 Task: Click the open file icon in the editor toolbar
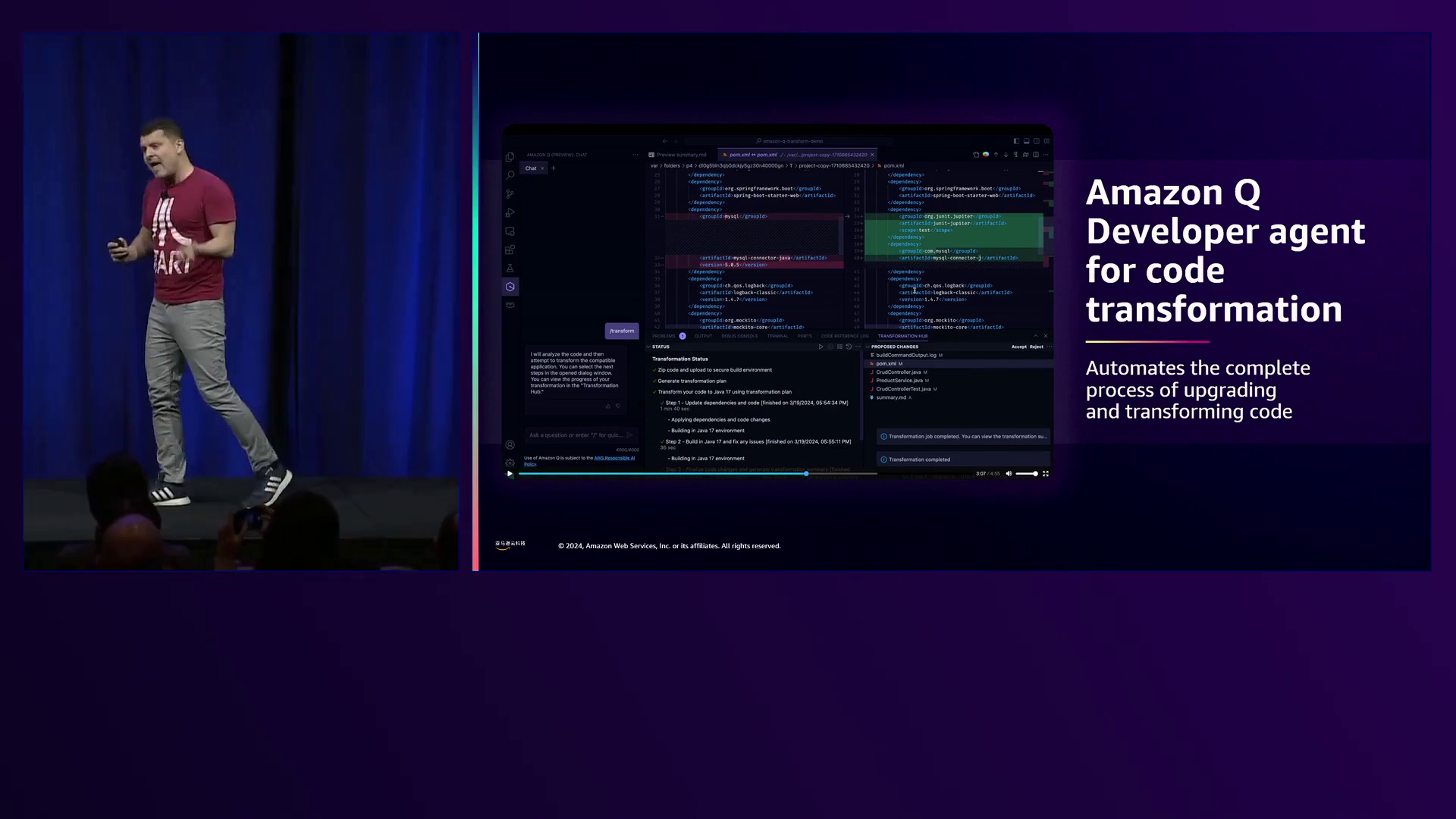(976, 155)
